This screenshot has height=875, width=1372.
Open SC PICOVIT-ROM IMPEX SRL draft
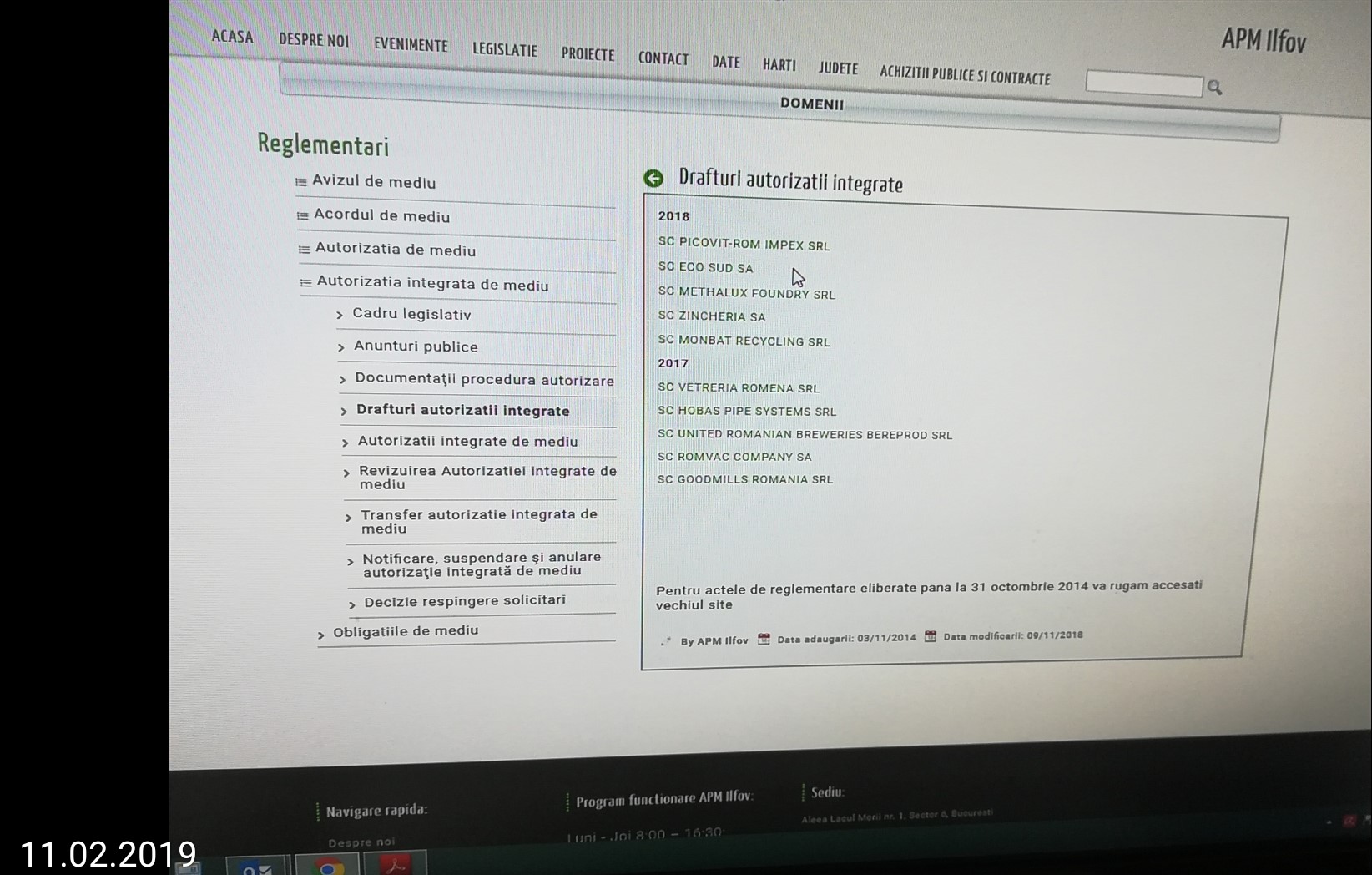(744, 244)
